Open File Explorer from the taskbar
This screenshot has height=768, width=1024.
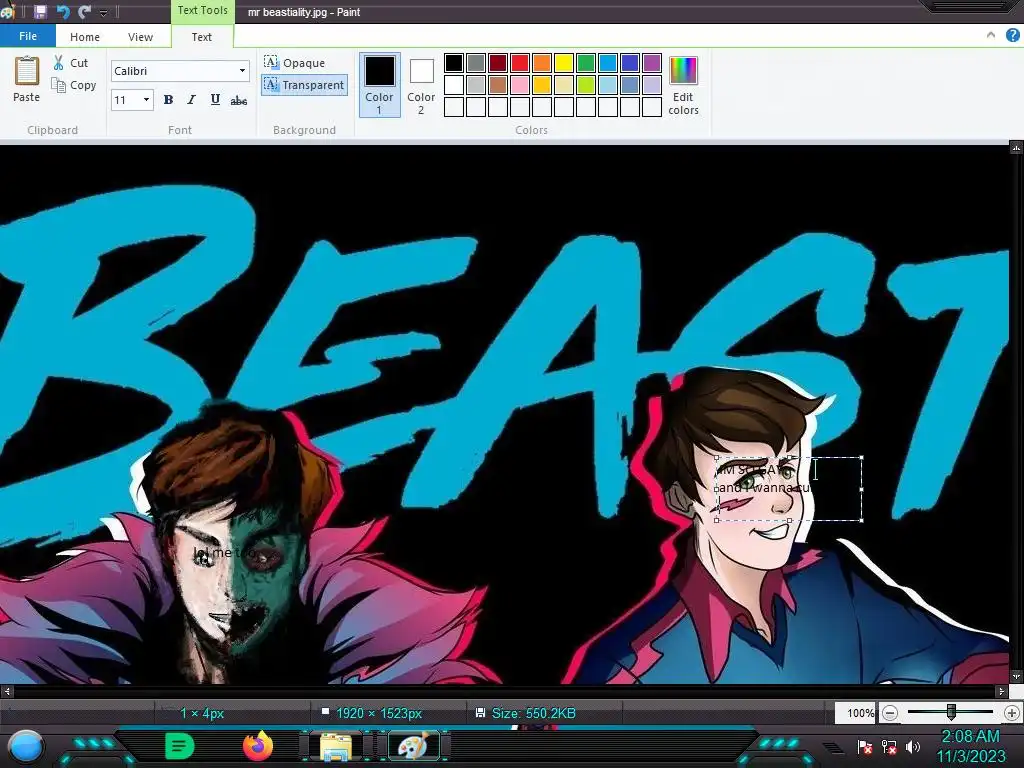click(x=336, y=746)
